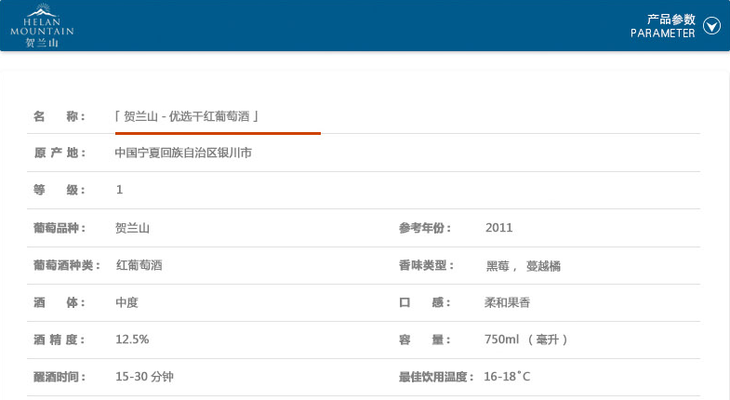Screen dimensions: 730x400
Task: Click the 产品参数 PARAMETER header text
Action: 662,26
